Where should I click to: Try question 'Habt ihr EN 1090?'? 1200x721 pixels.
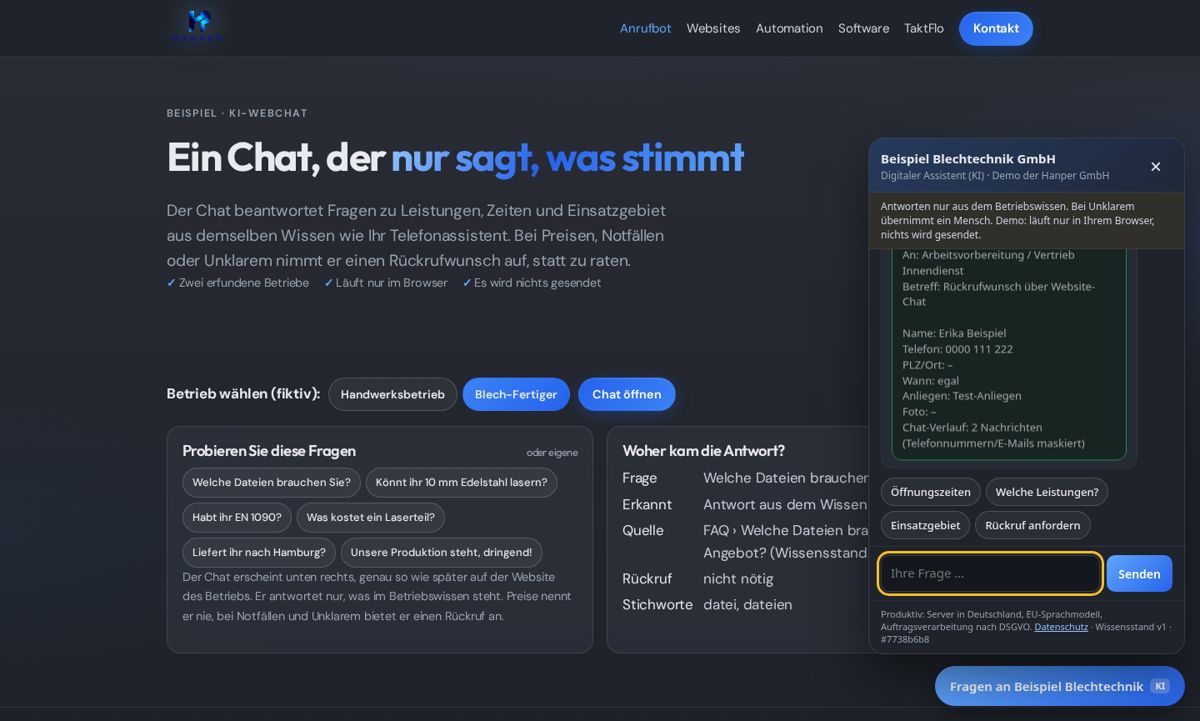tap(237, 517)
